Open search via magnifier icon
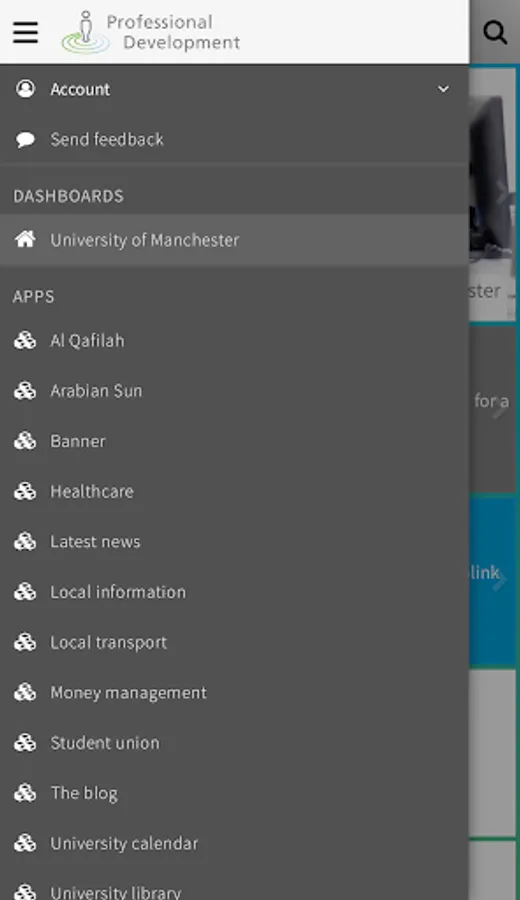This screenshot has height=900, width=520. [495, 32]
